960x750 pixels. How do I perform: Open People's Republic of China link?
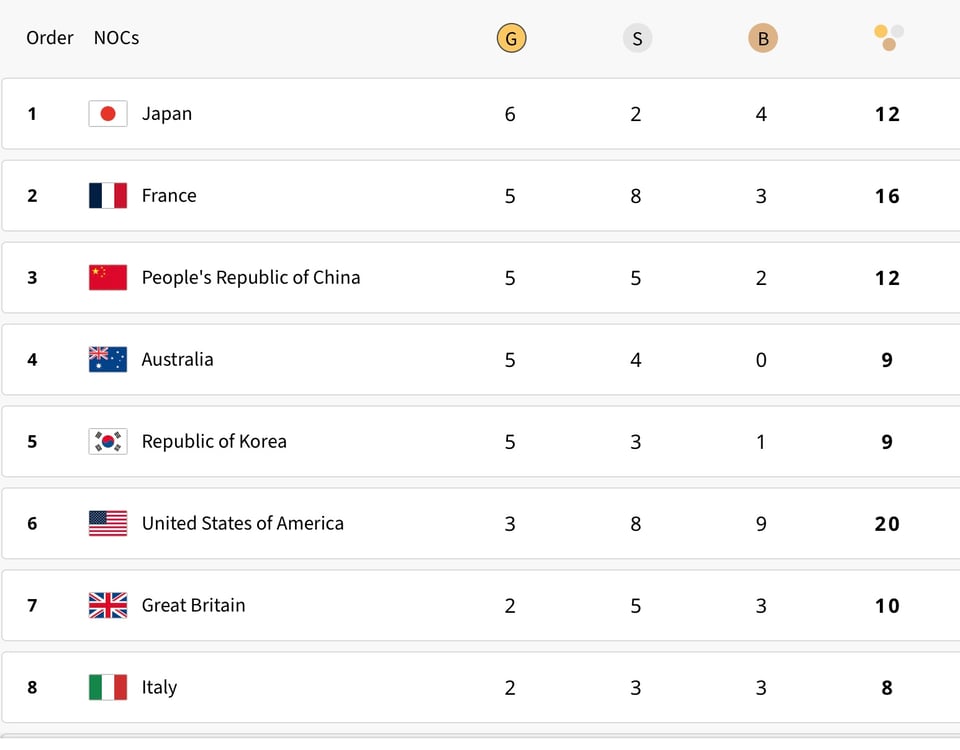(x=251, y=278)
